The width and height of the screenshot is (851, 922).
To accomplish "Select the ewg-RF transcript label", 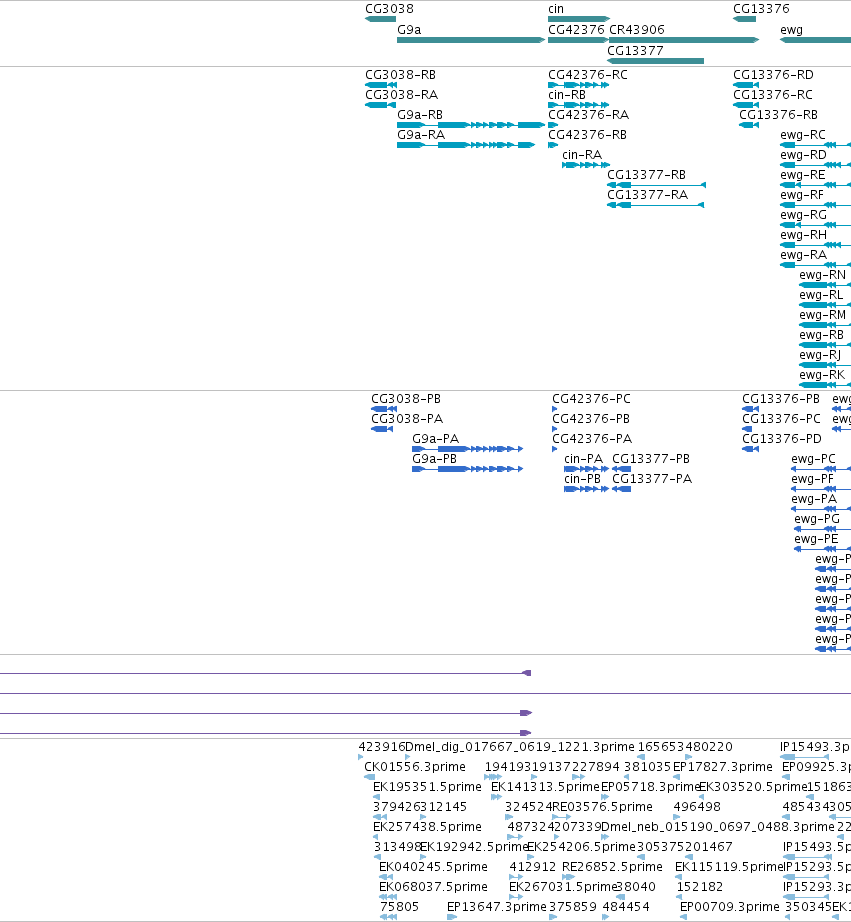I will tap(802, 195).
